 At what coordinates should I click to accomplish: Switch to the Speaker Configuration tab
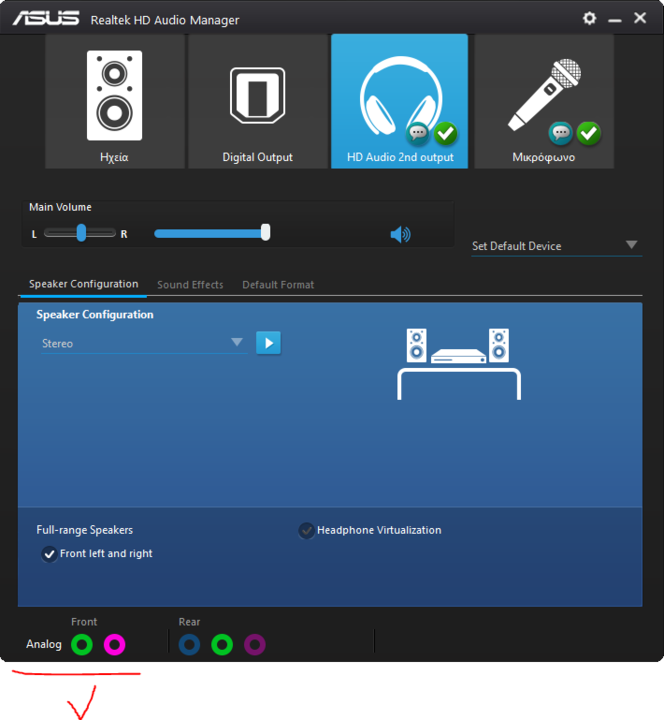click(84, 284)
